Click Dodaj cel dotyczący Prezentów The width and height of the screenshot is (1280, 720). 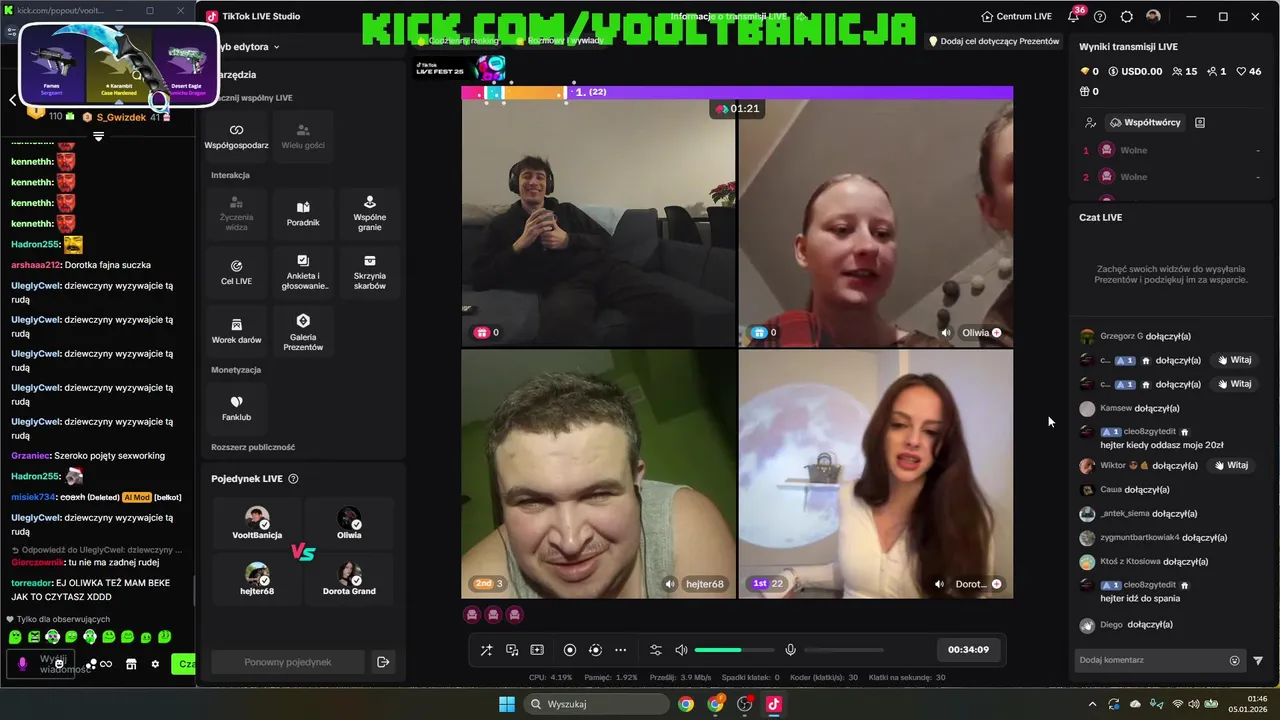coord(993,41)
